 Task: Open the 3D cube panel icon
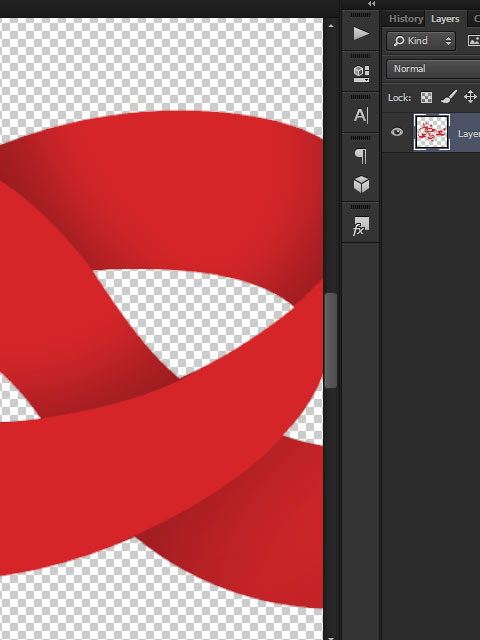[361, 184]
